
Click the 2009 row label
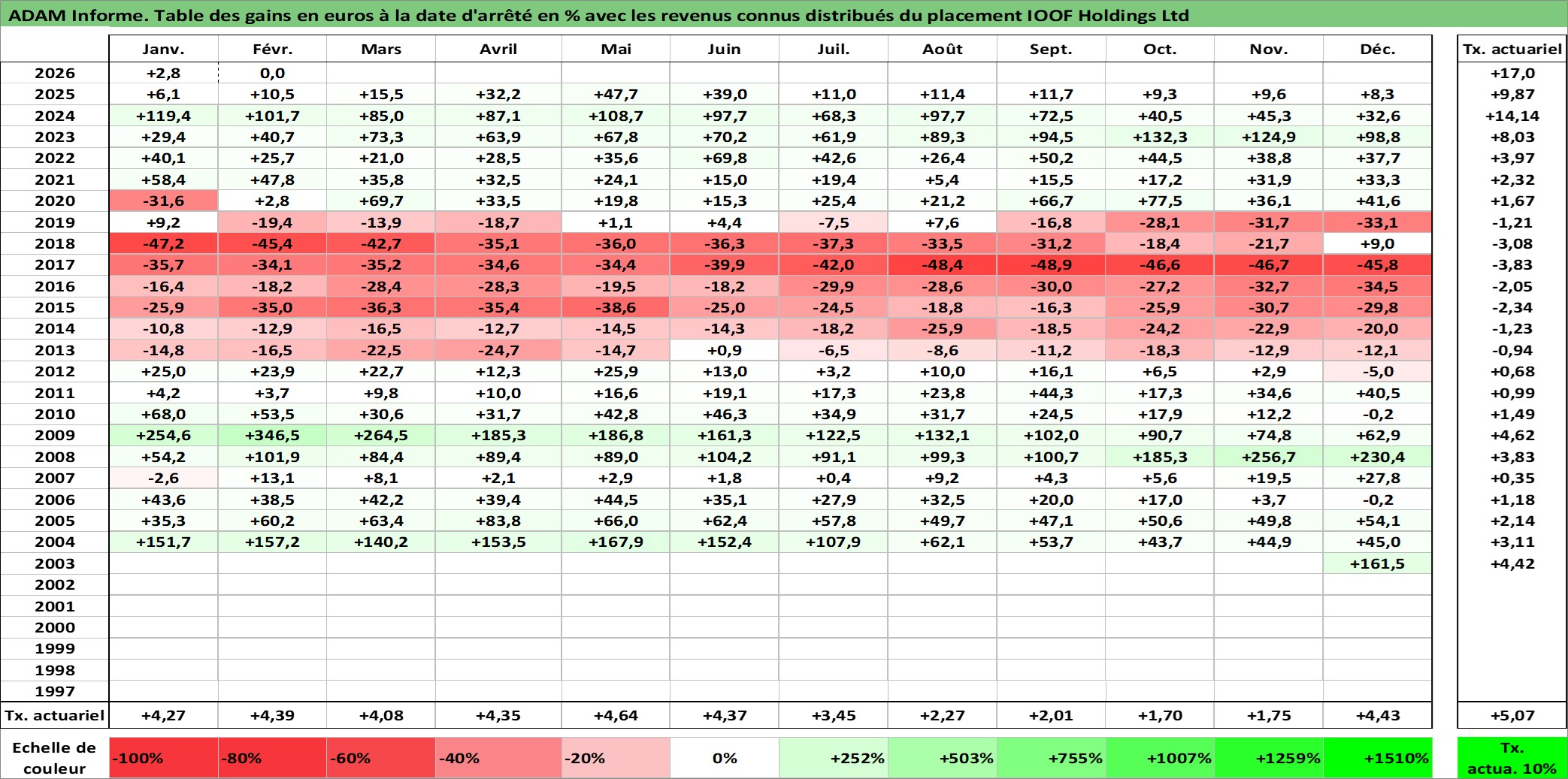tap(55, 435)
